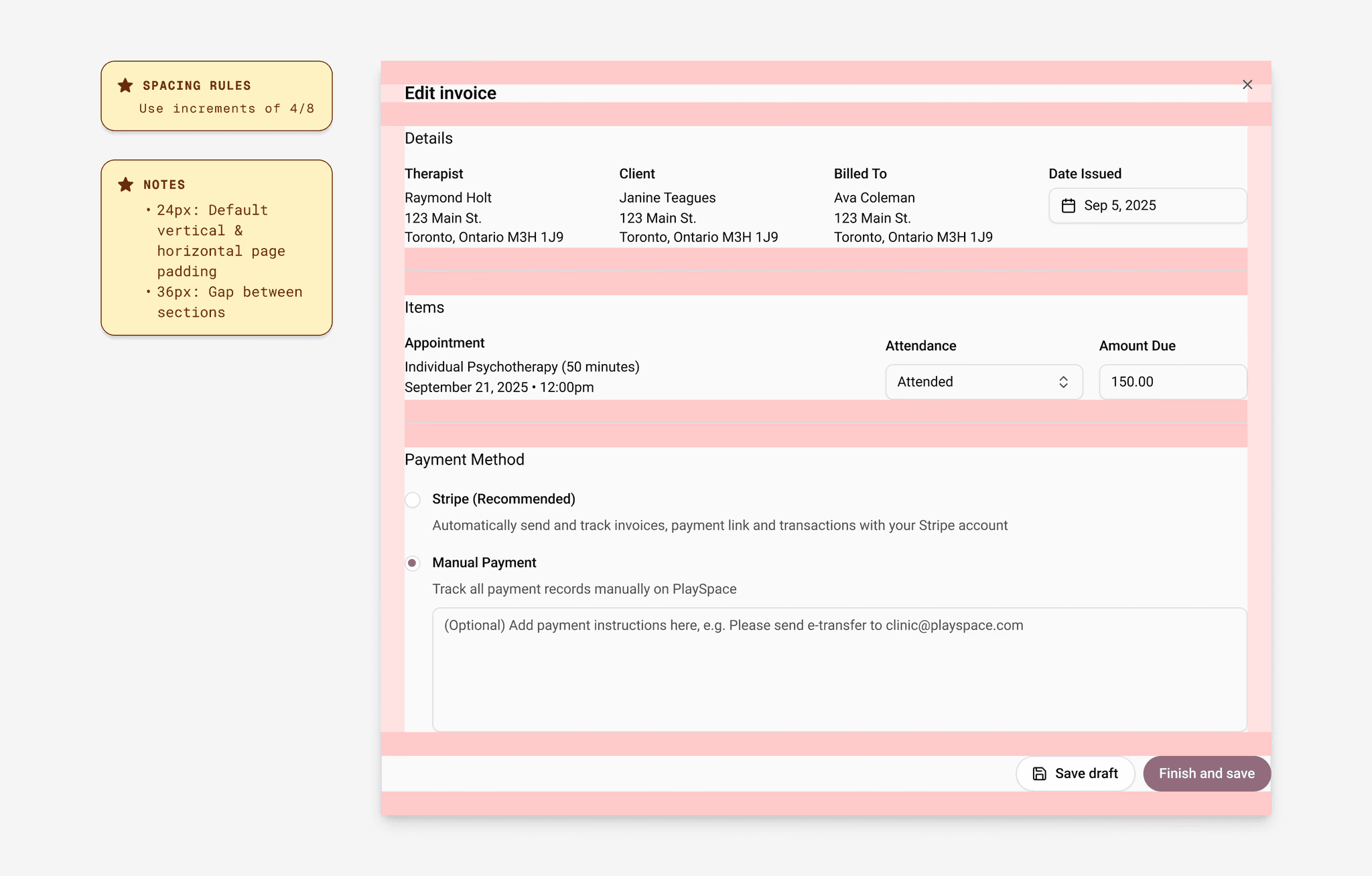Click the Edit invoice heading
This screenshot has height=876, width=1372.
[x=450, y=93]
